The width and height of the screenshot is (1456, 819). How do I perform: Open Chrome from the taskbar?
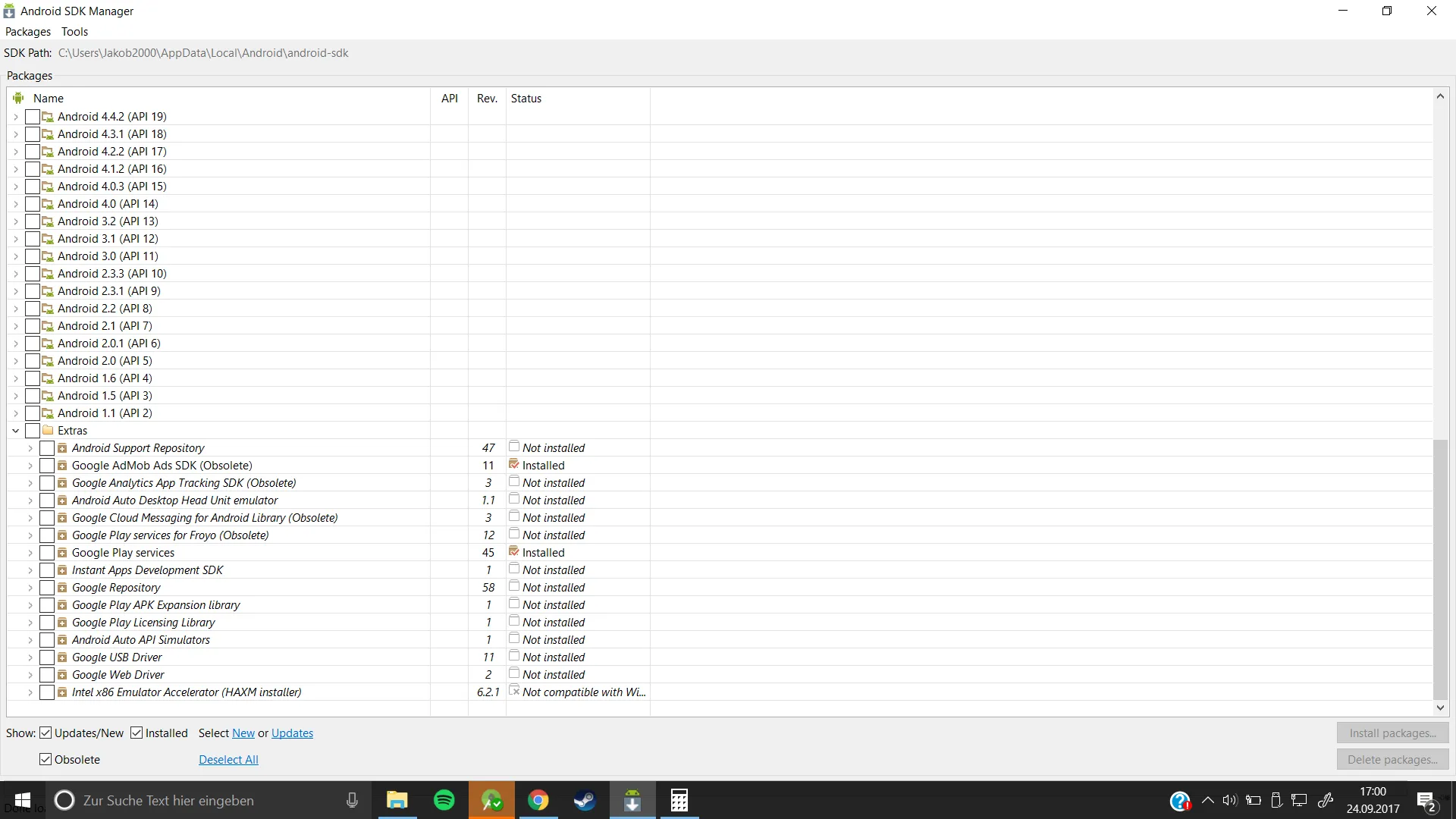pyautogui.click(x=538, y=800)
